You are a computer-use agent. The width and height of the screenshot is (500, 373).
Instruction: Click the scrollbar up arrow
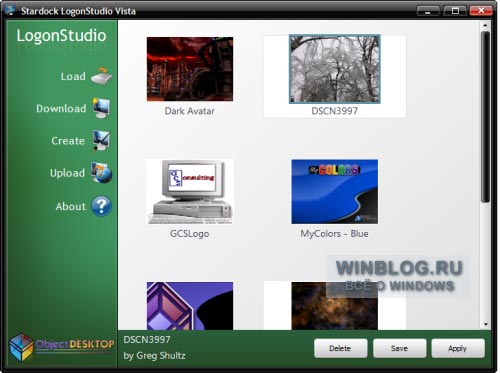(x=485, y=25)
